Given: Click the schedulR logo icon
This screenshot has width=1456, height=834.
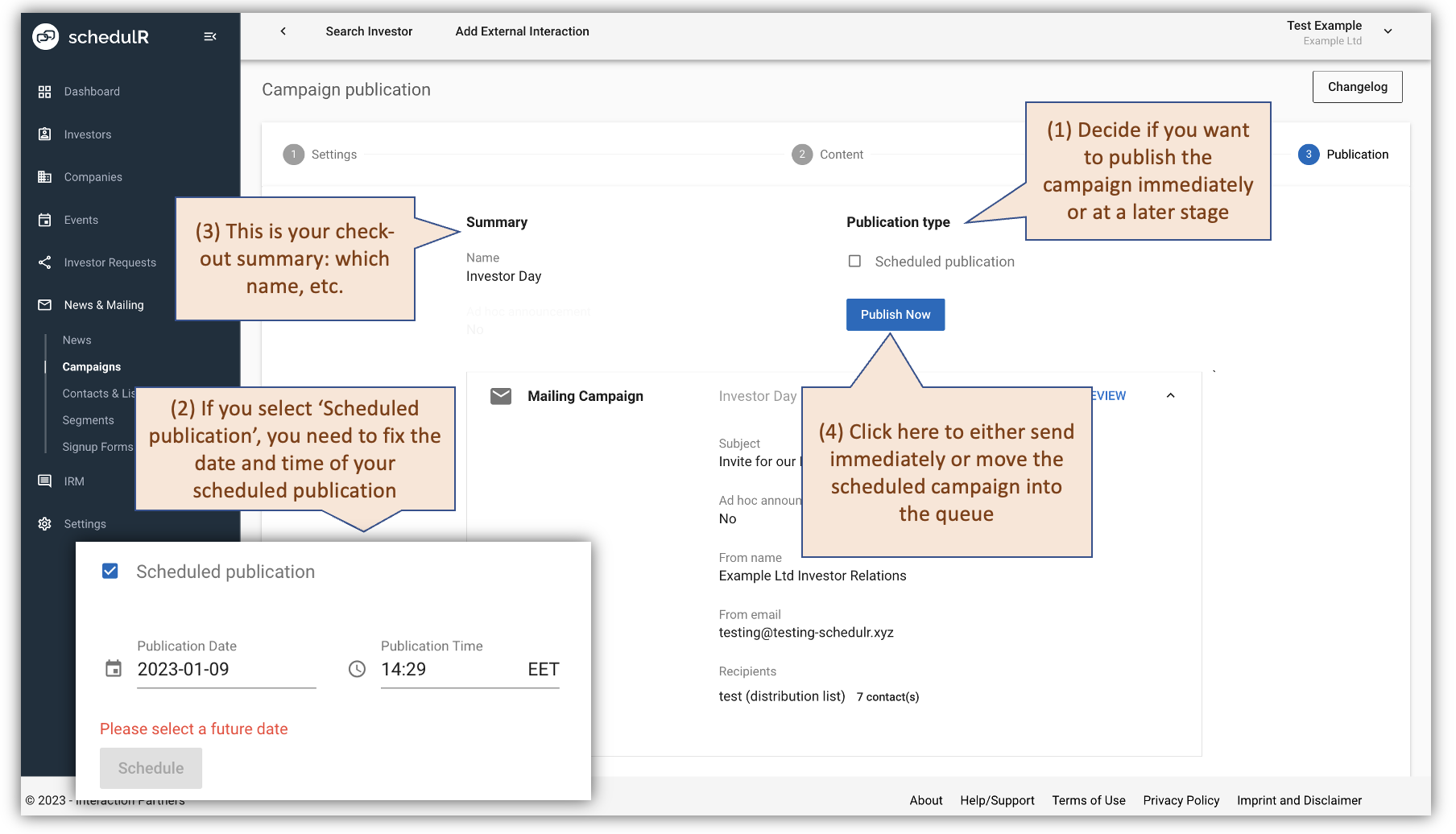Looking at the screenshot, I should [x=45, y=36].
